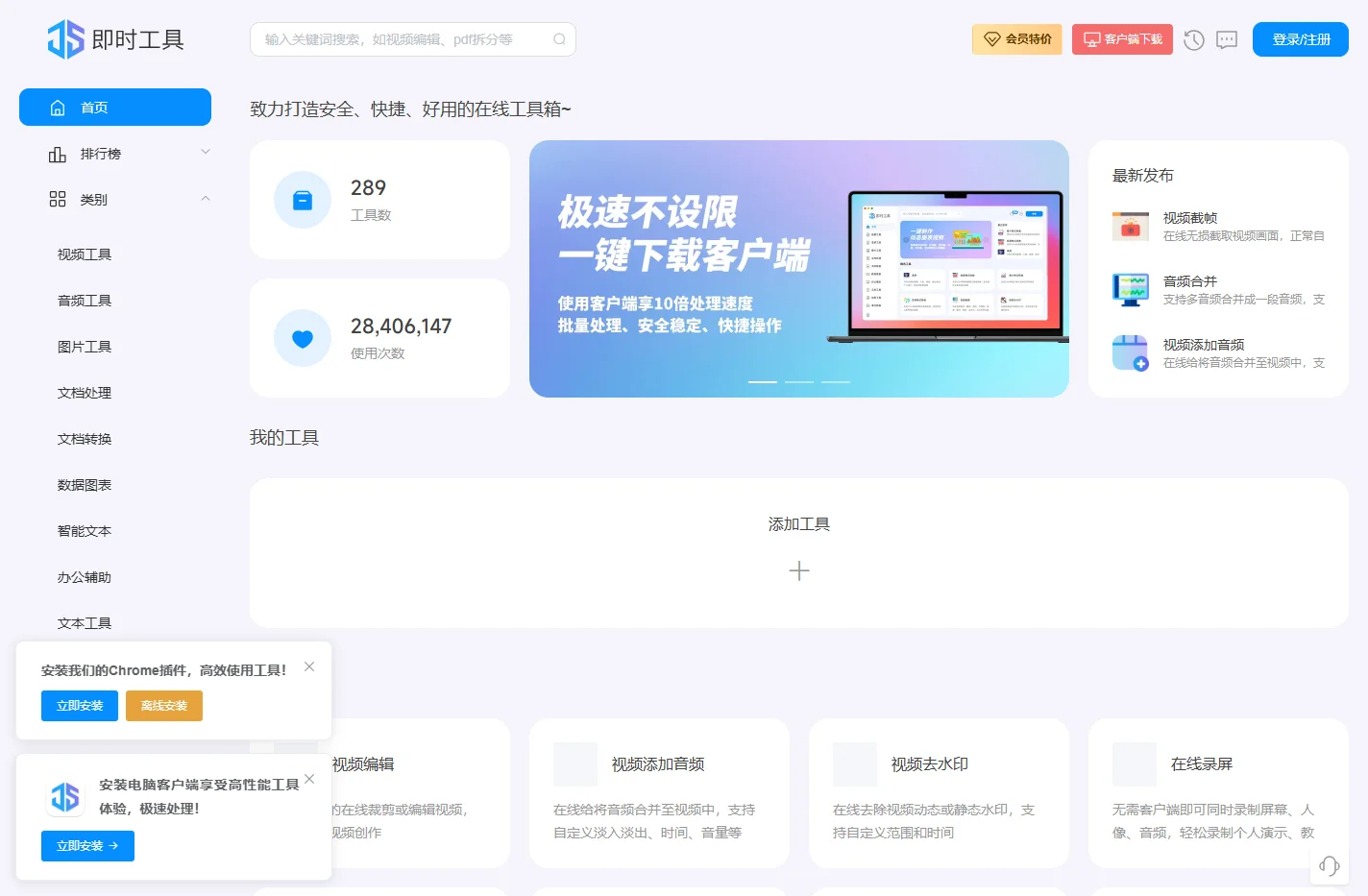Click the 使用次数 heart icon
Screen dimensions: 1368x896
pos(303,338)
